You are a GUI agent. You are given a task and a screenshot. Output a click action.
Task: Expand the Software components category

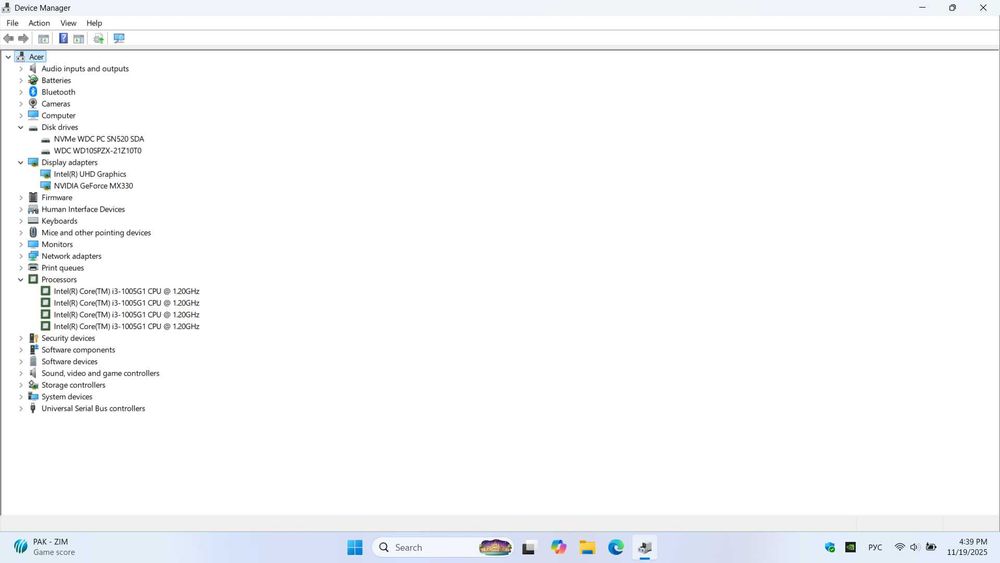[x=20, y=350]
